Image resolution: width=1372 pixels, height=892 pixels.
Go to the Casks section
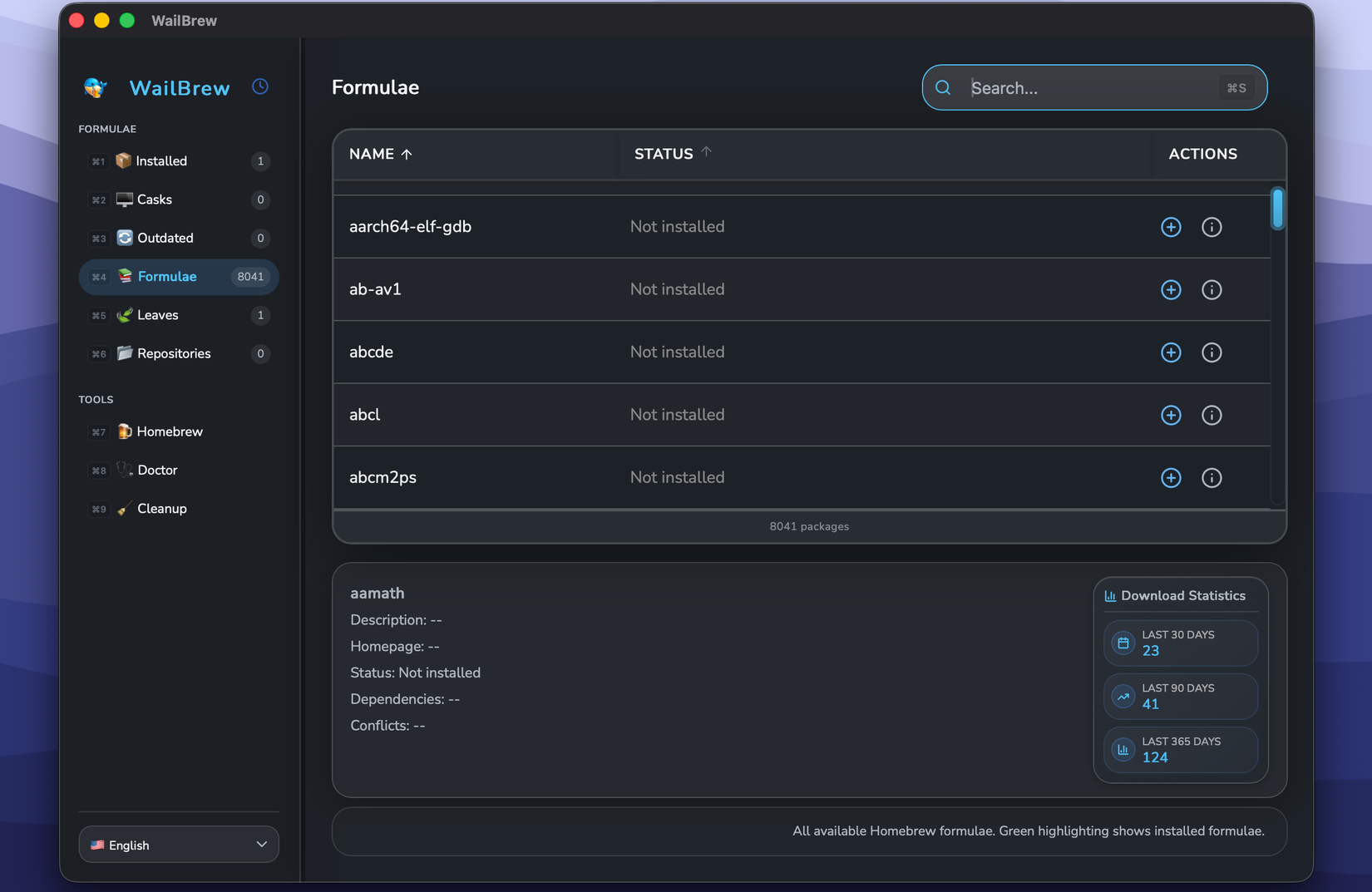click(x=155, y=200)
